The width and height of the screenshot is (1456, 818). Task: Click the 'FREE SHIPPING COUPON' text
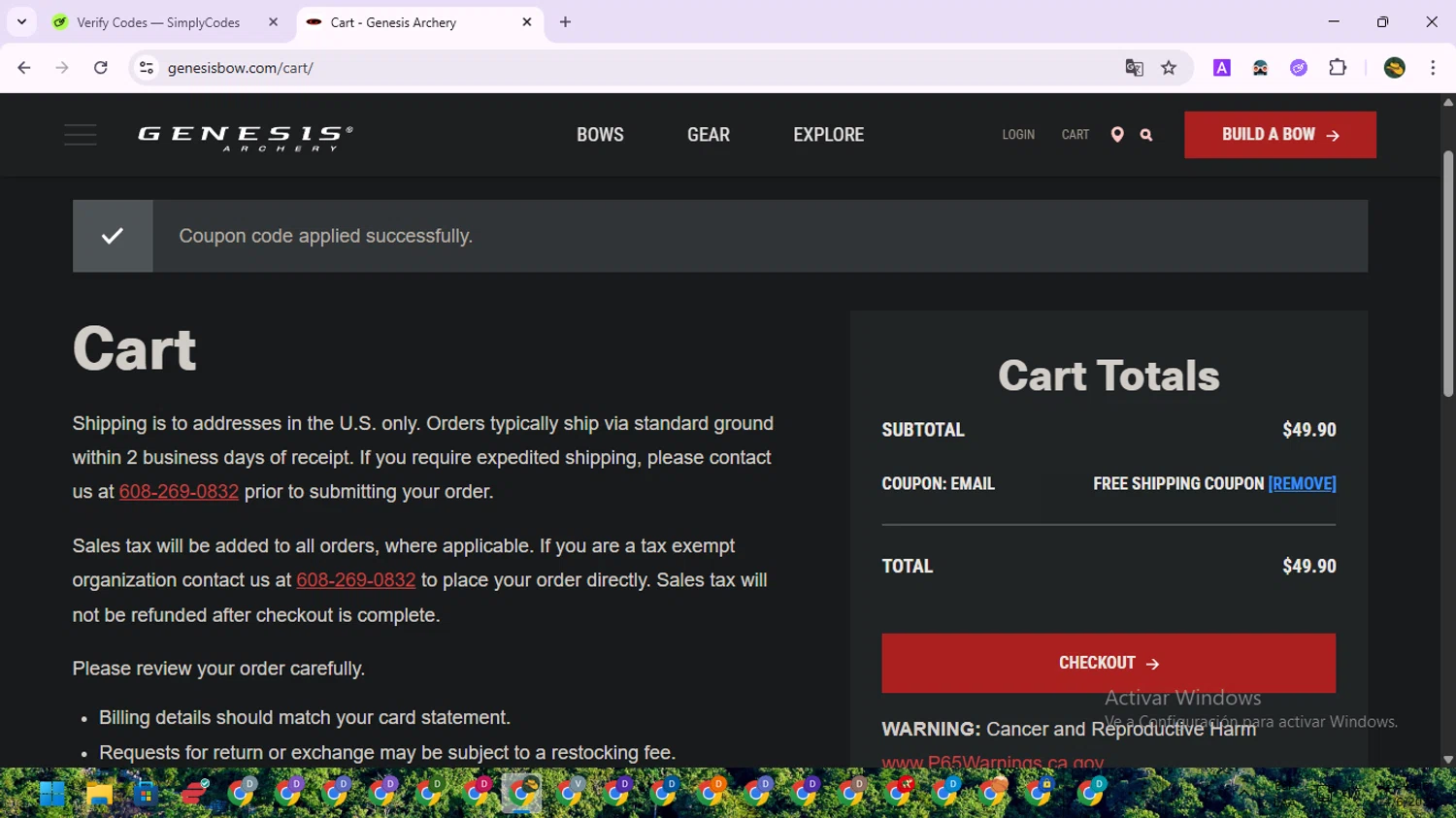[1178, 483]
